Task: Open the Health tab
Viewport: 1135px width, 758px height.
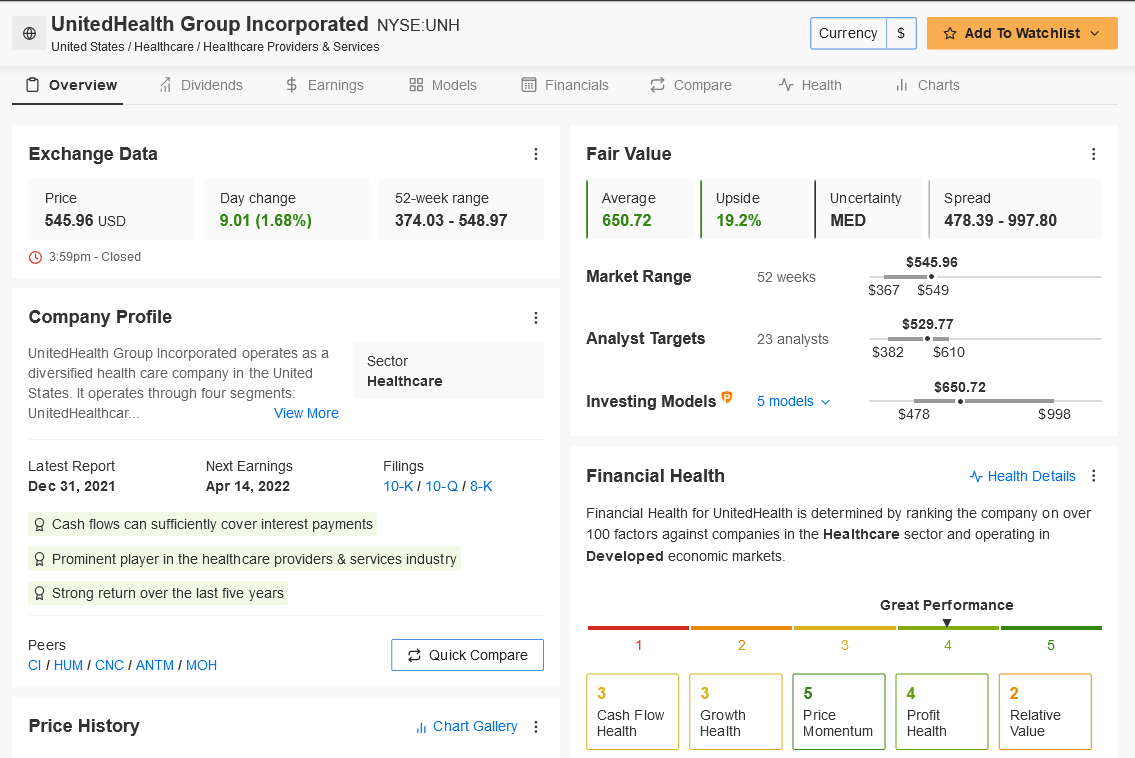Action: click(810, 85)
